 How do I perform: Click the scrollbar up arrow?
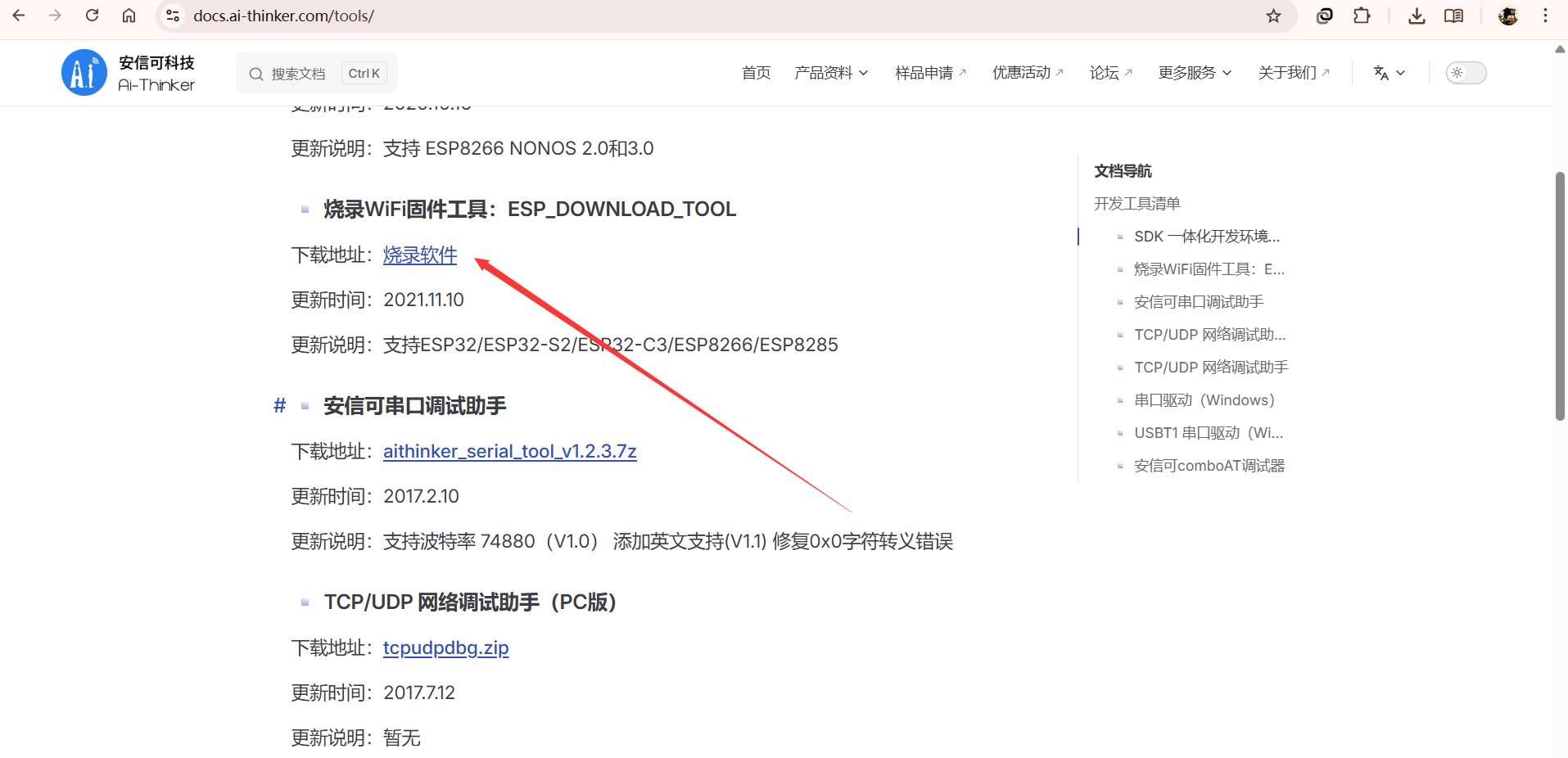(x=1560, y=49)
